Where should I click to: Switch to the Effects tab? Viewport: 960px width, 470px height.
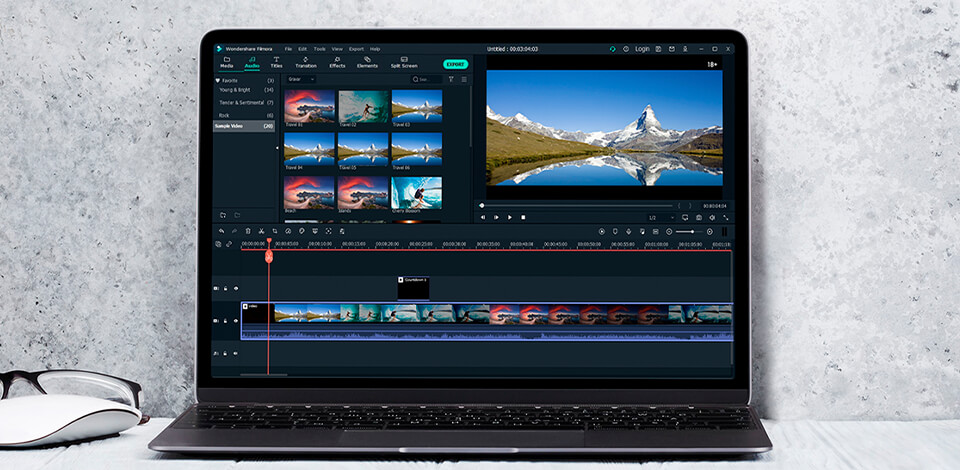[337, 62]
